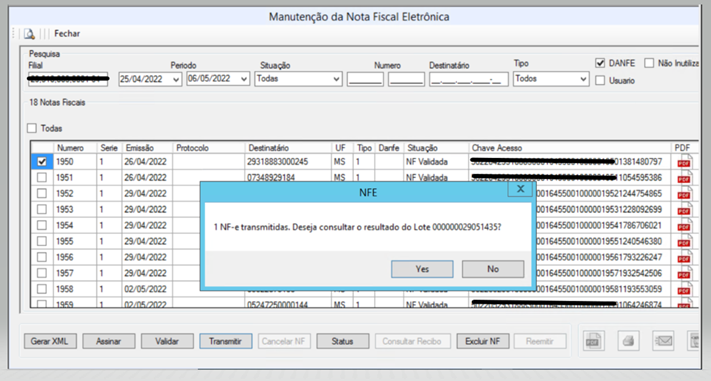The height and width of the screenshot is (381, 711).
Task: Check the row checkbox for nota 1954
Action: click(x=42, y=225)
